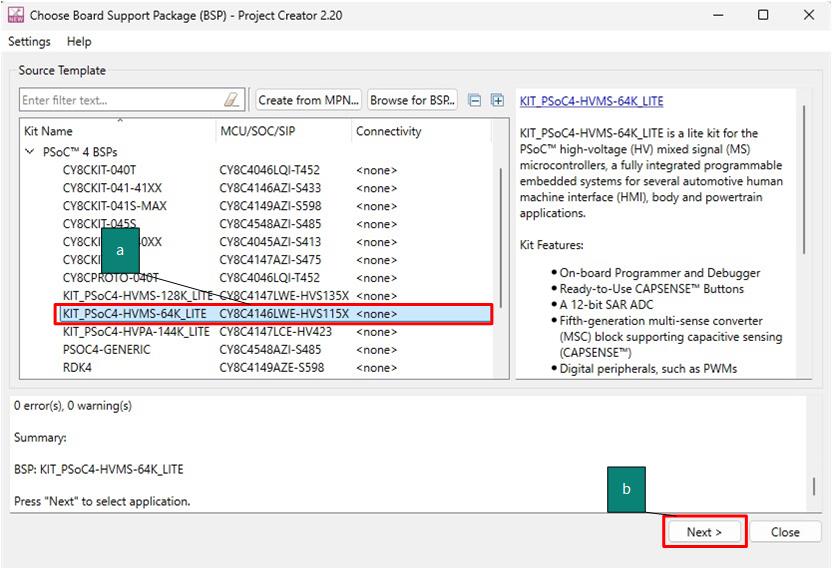Click 'A 12-bit SAR ADC' feature text

[x=606, y=305]
